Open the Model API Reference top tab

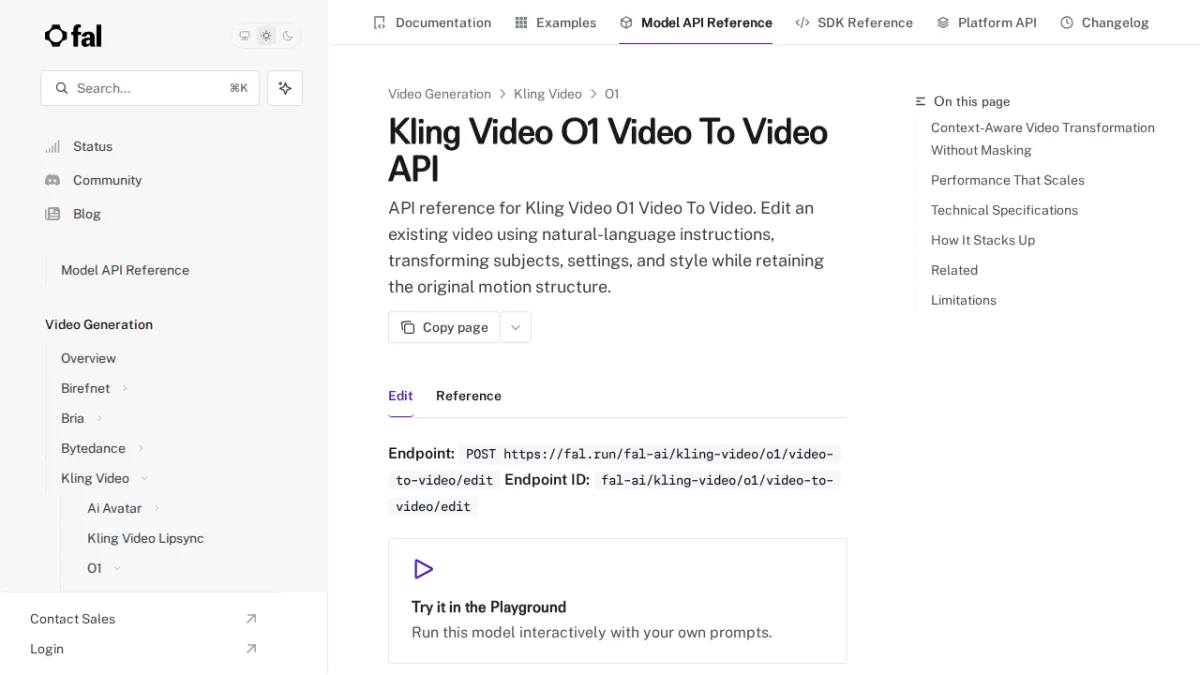696,22
